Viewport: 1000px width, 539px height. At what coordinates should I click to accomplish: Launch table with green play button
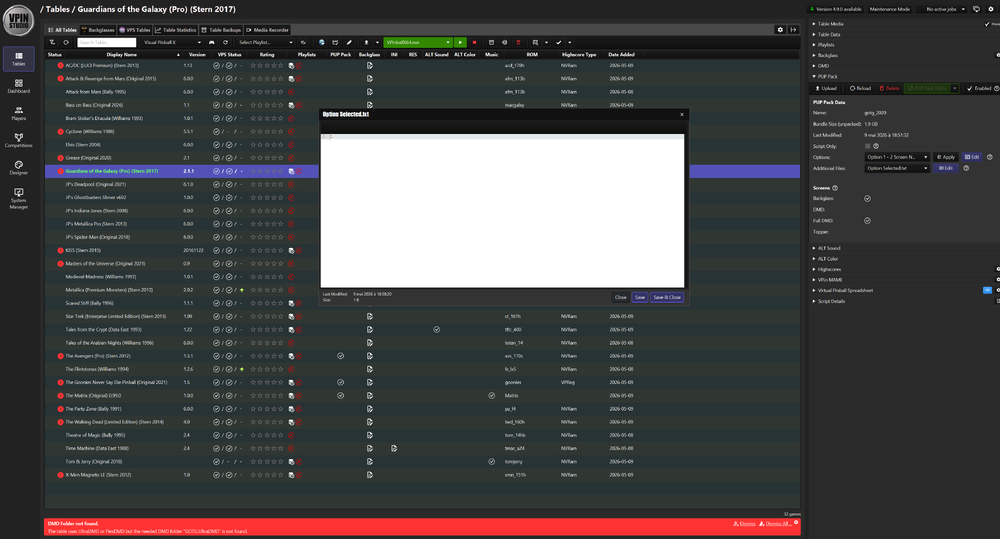point(460,42)
